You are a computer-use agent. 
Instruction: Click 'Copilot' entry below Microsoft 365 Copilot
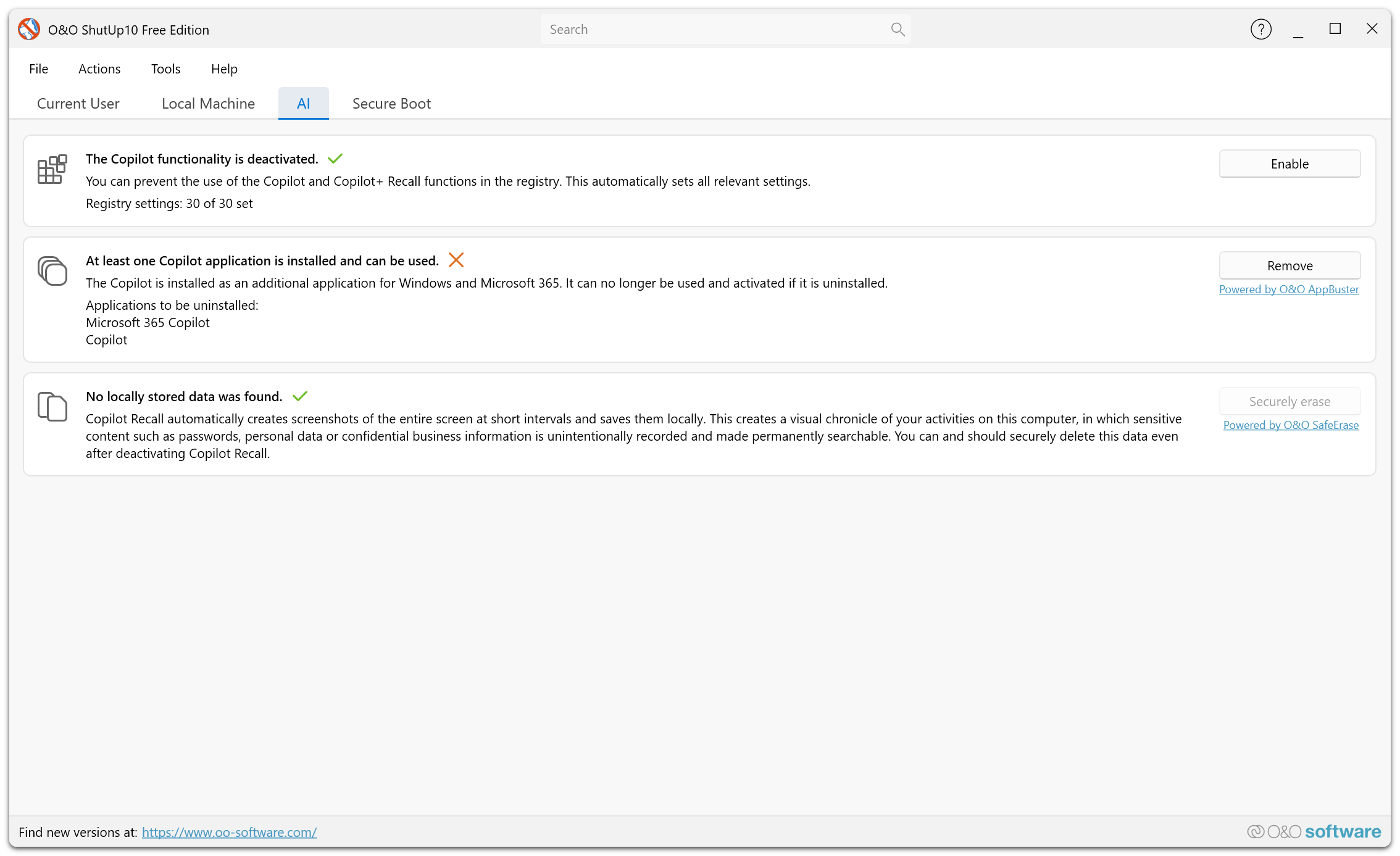(106, 339)
